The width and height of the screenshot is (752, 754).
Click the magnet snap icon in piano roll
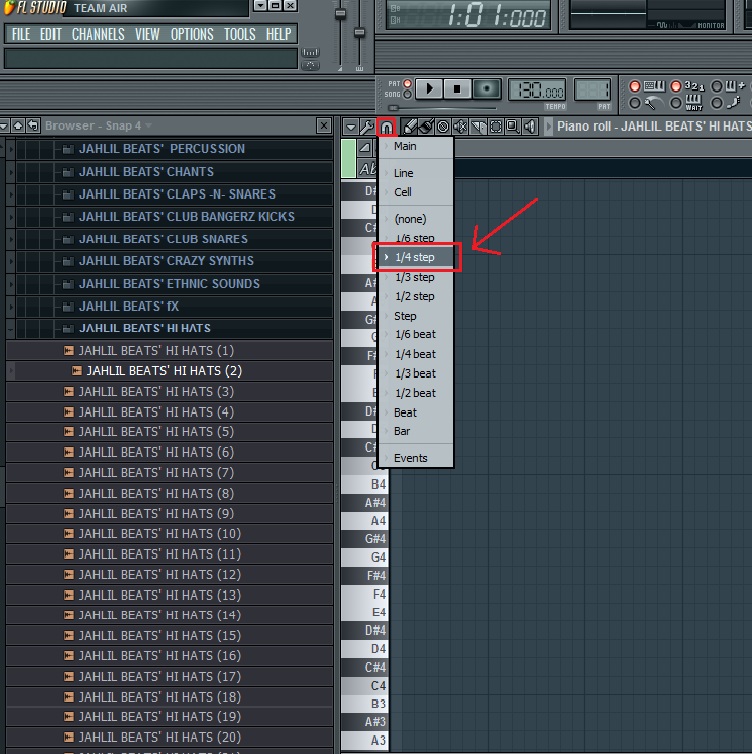coord(386,127)
